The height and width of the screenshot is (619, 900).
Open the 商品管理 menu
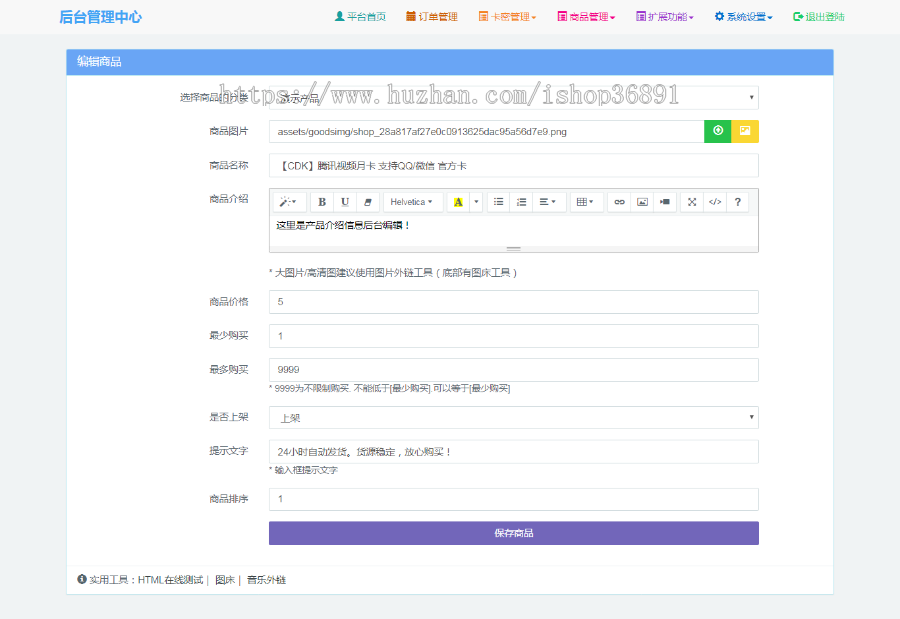click(x=586, y=17)
